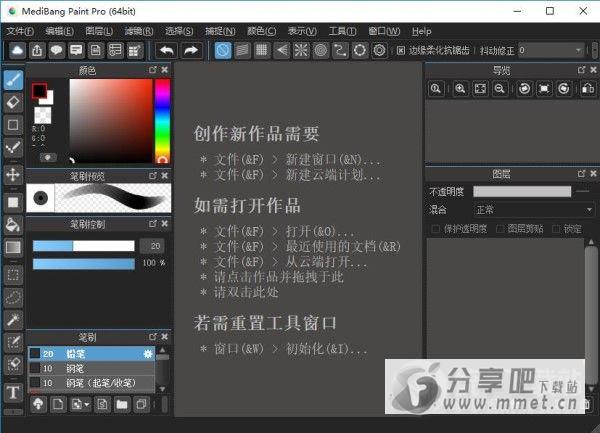Click the cloud icon in top toolbar

pos(18,50)
